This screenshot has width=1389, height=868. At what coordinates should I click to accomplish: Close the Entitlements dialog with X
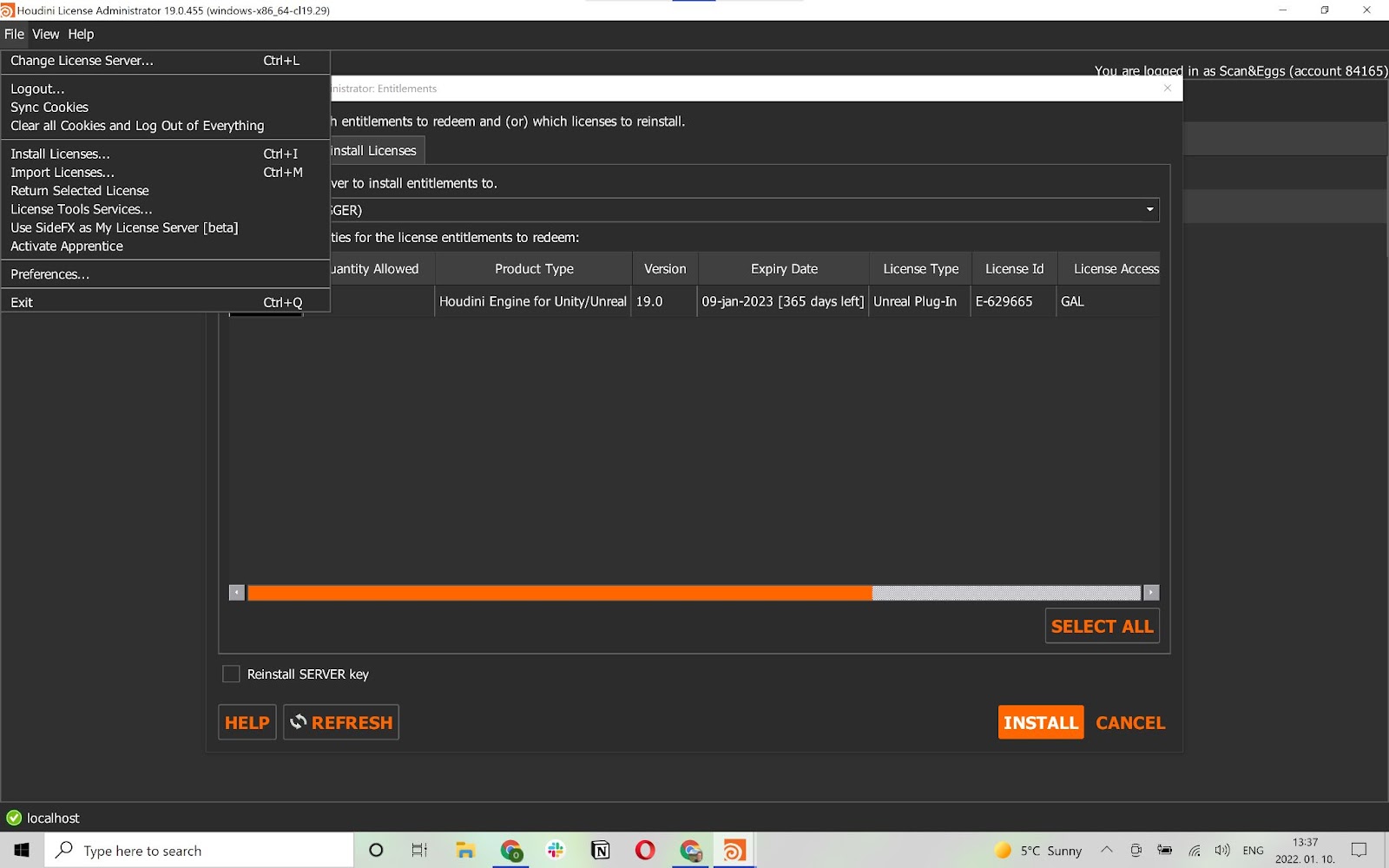click(x=1168, y=88)
